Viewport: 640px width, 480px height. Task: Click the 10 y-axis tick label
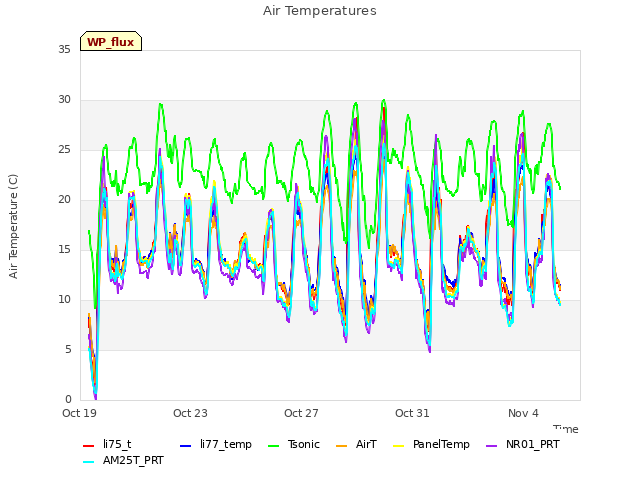point(64,300)
